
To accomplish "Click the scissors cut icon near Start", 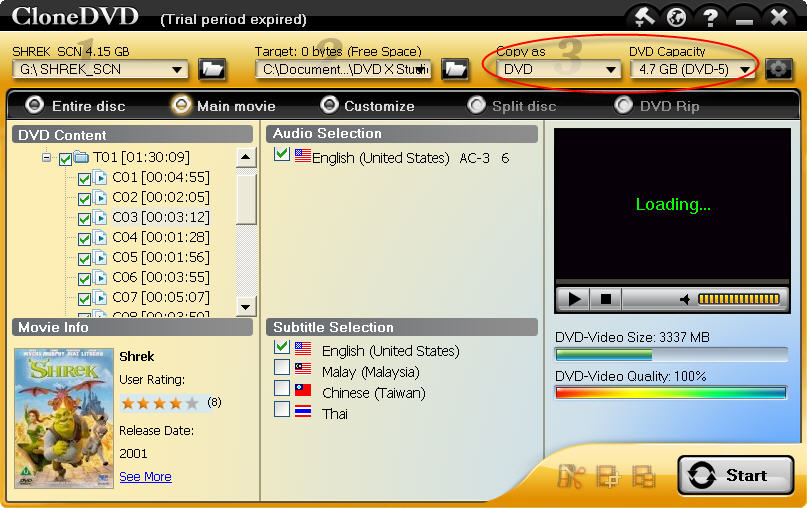I will [x=571, y=476].
